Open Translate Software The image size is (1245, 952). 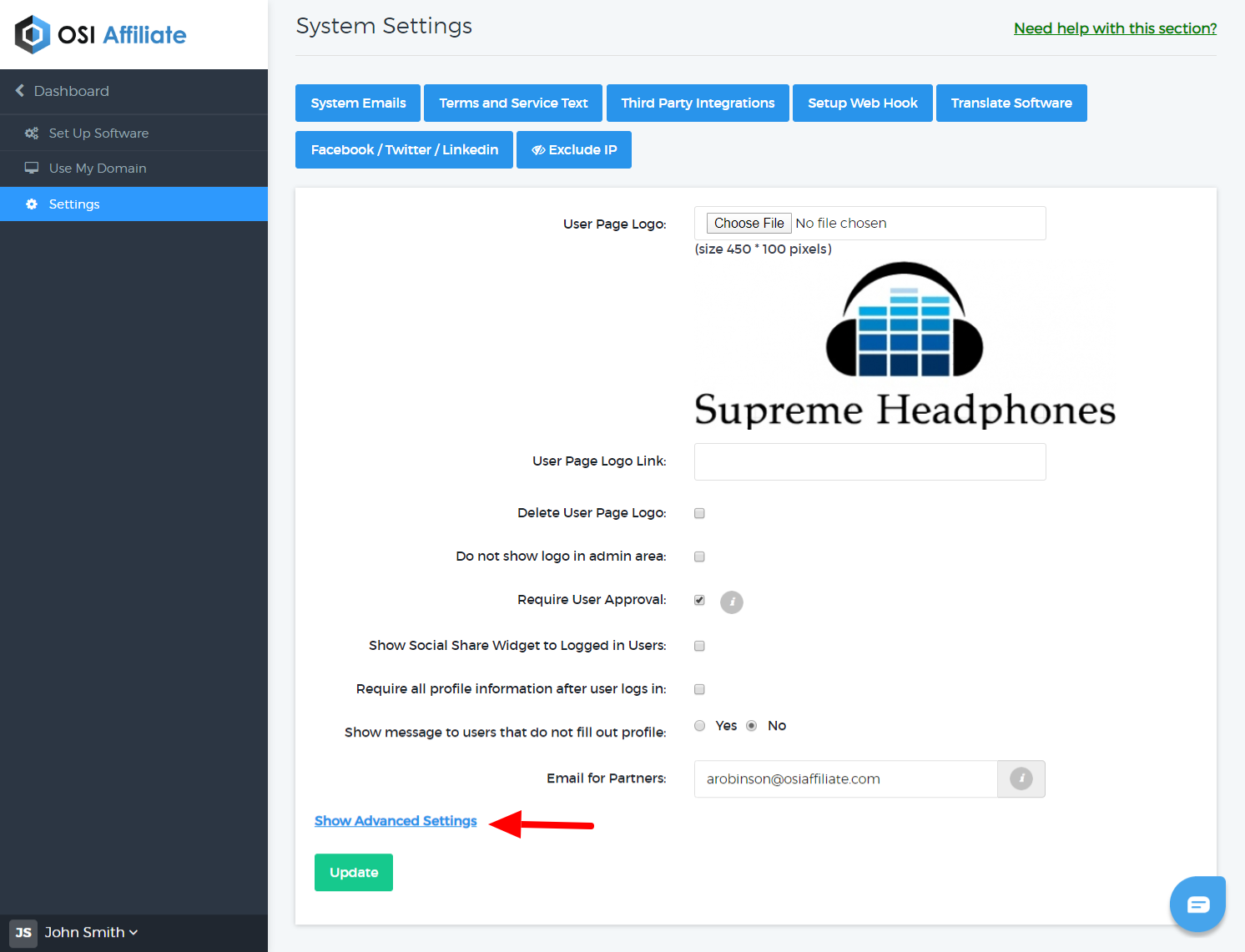(1011, 103)
